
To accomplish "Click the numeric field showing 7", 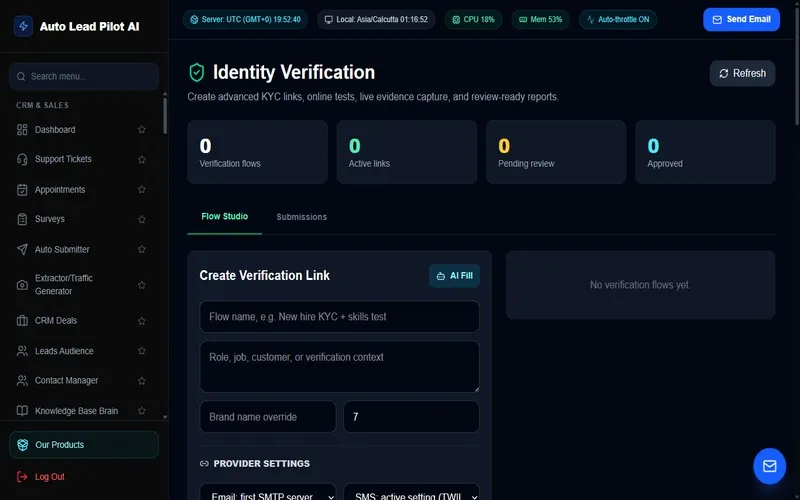I will [x=412, y=417].
